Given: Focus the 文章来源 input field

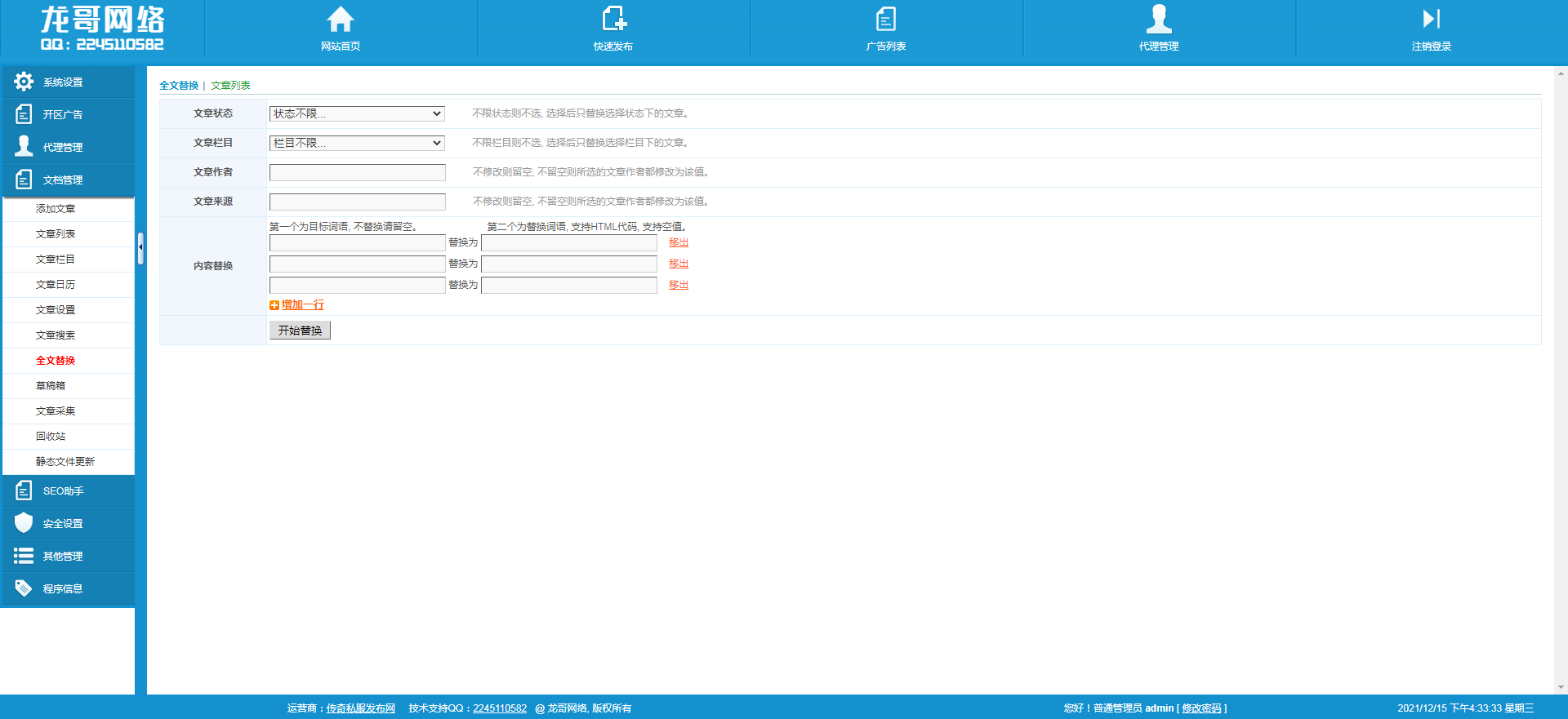Looking at the screenshot, I should coord(358,202).
